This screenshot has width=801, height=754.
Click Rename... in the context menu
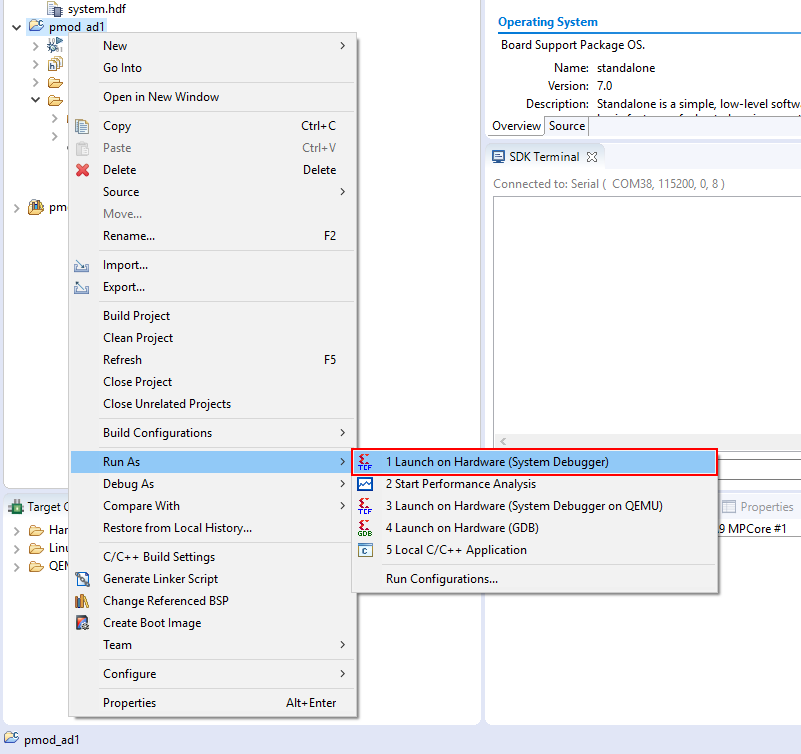(213, 236)
